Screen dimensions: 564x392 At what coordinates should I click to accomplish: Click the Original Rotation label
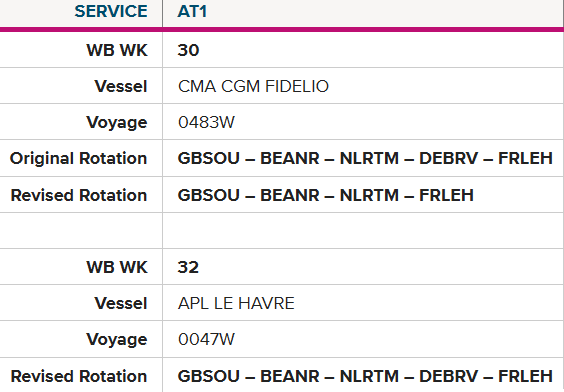coord(78,158)
